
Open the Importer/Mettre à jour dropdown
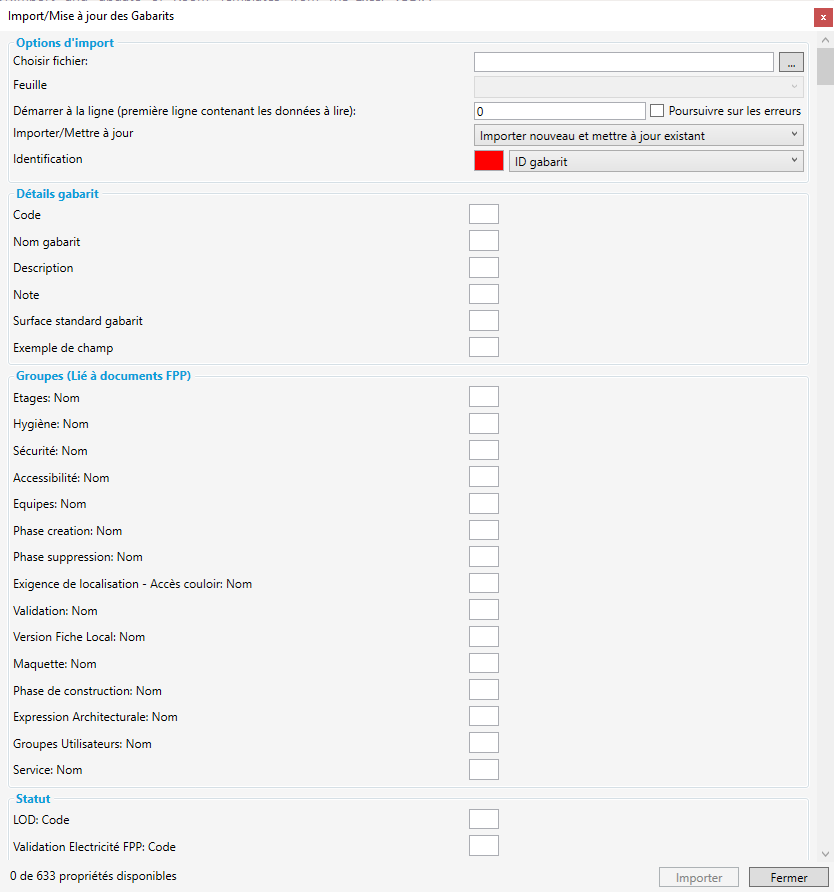tap(638, 135)
